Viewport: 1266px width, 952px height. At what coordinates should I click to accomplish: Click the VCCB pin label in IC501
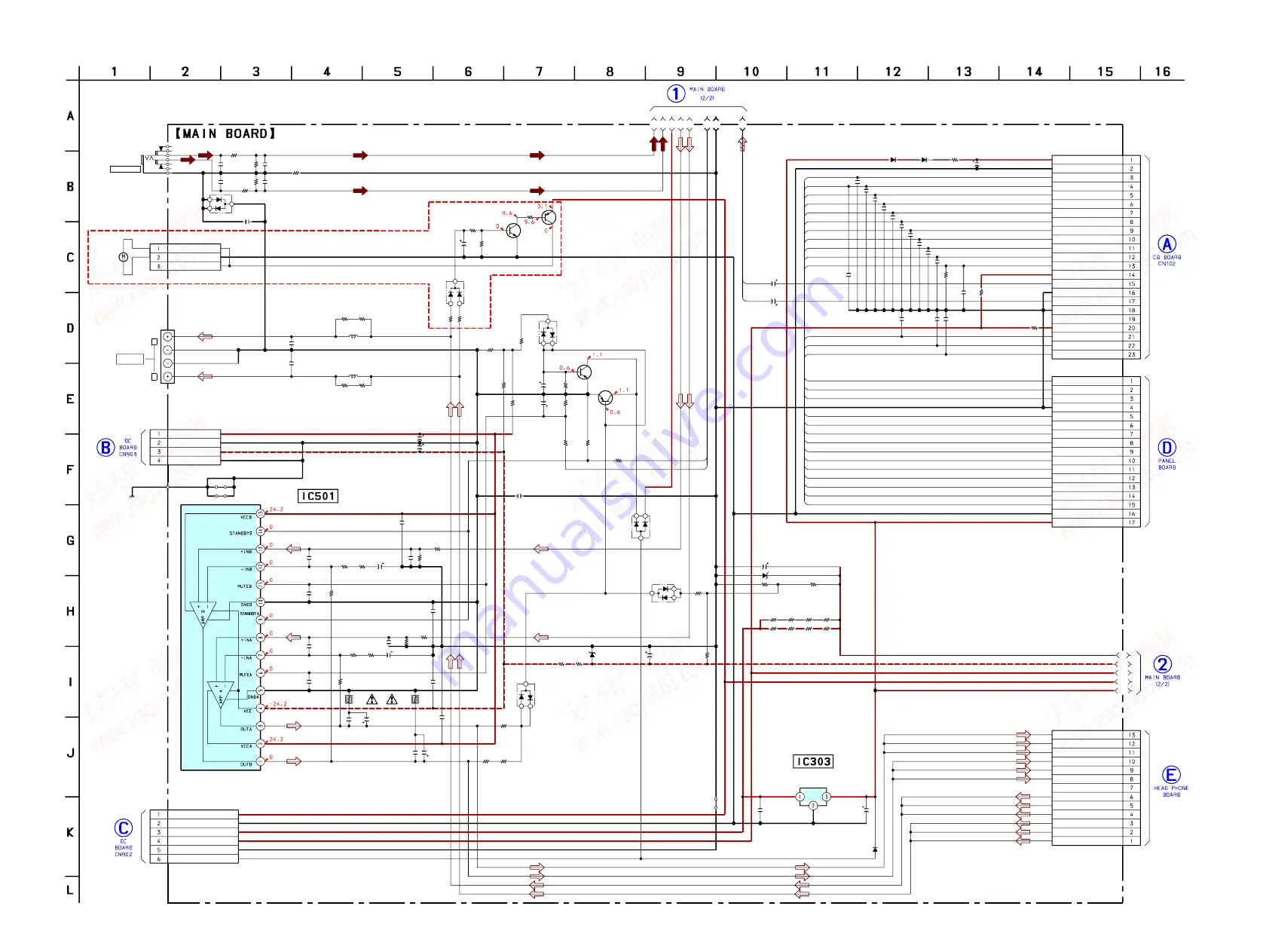tap(246, 518)
